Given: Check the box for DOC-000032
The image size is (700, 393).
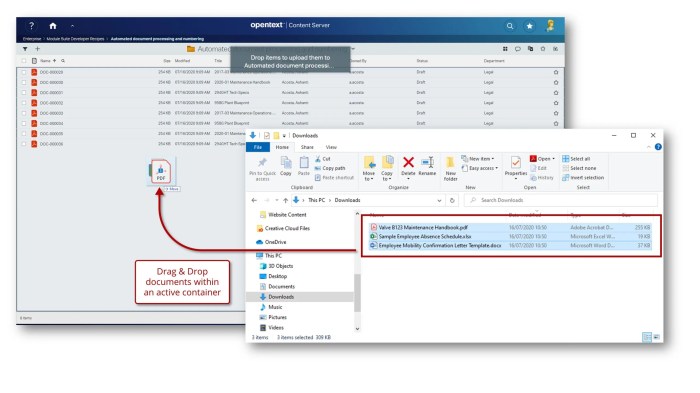Looking at the screenshot, I should coord(24,103).
